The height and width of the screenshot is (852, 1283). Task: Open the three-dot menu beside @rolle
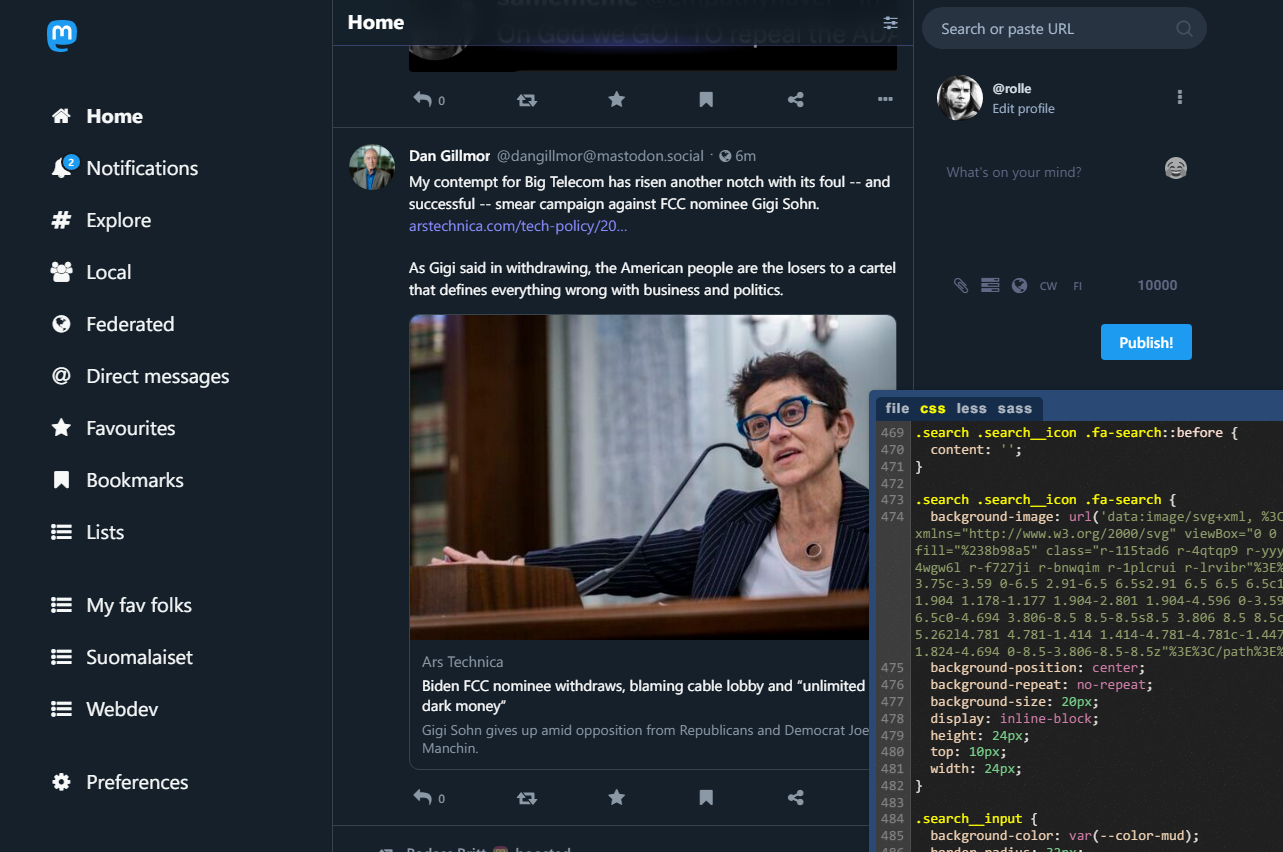coord(1180,98)
